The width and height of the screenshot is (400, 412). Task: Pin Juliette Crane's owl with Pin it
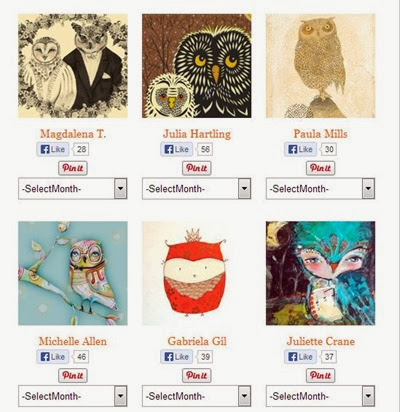(x=321, y=376)
